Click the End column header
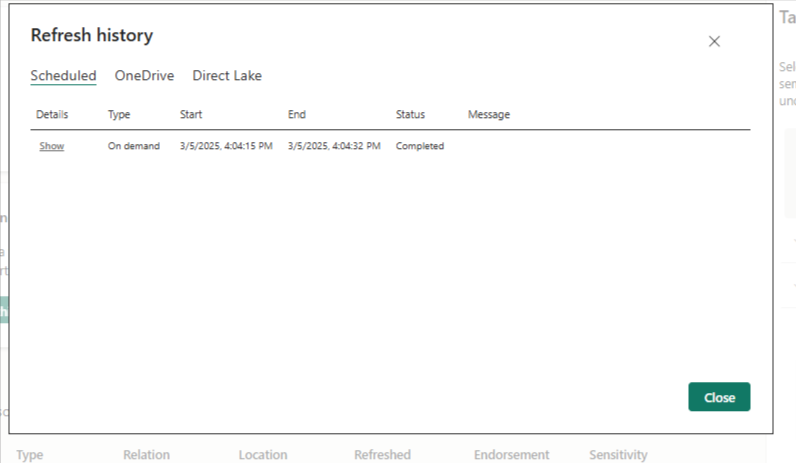This screenshot has width=796, height=463. coord(297,115)
